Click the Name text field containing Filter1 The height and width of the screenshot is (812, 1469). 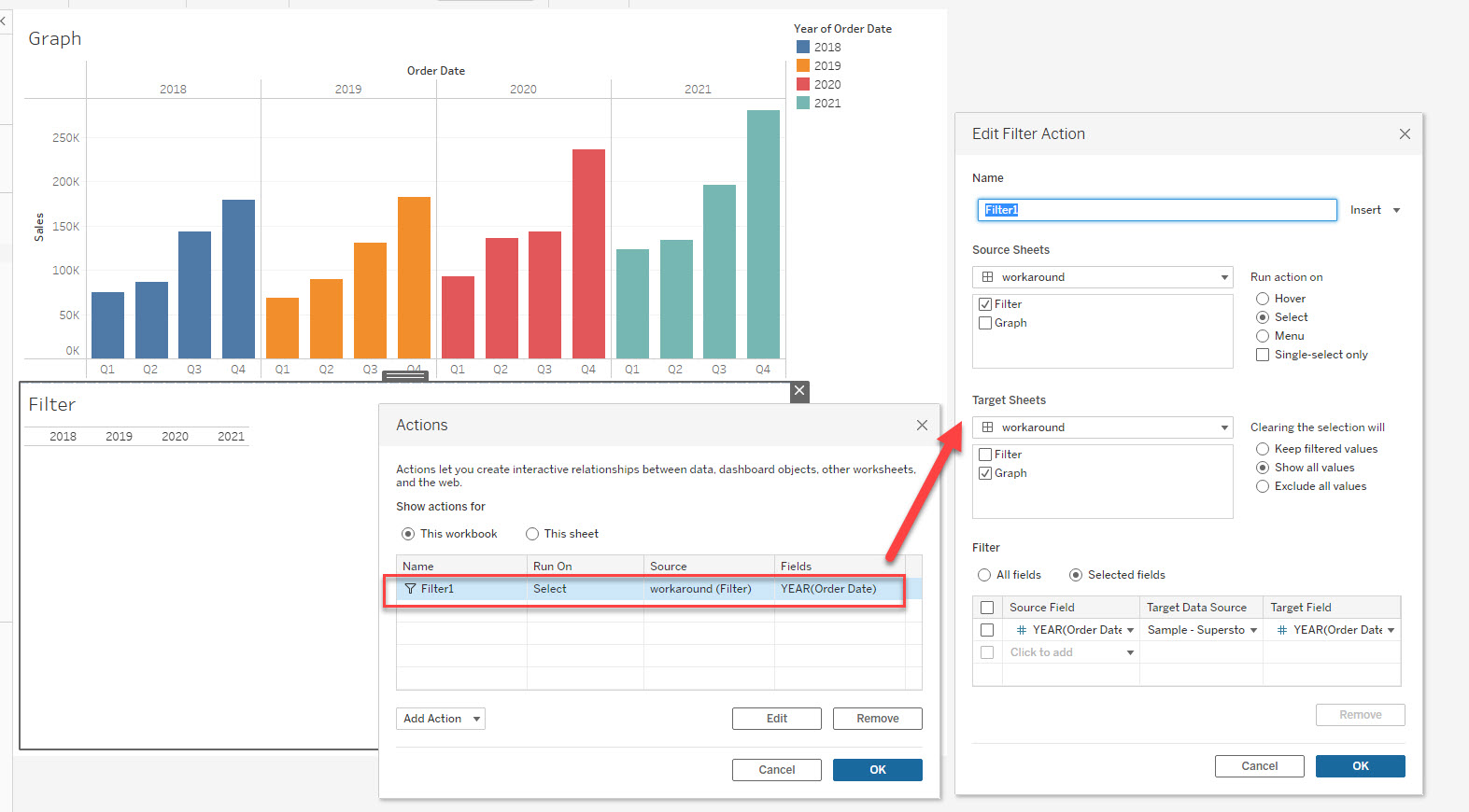[x=1156, y=210]
